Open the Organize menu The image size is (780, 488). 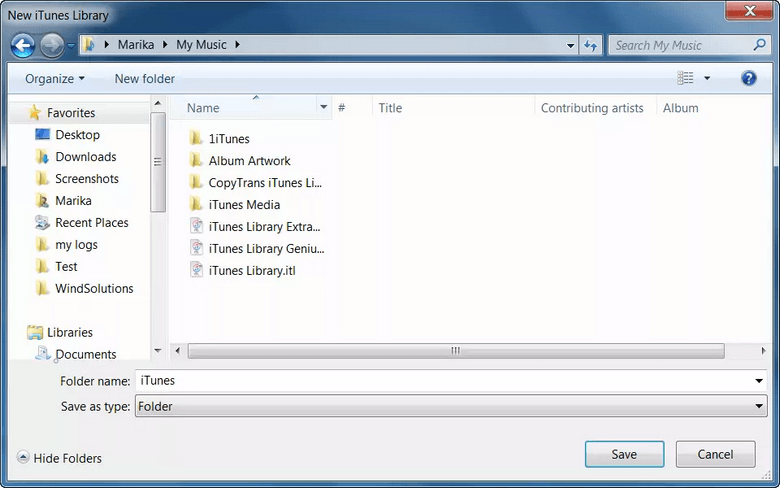55,79
